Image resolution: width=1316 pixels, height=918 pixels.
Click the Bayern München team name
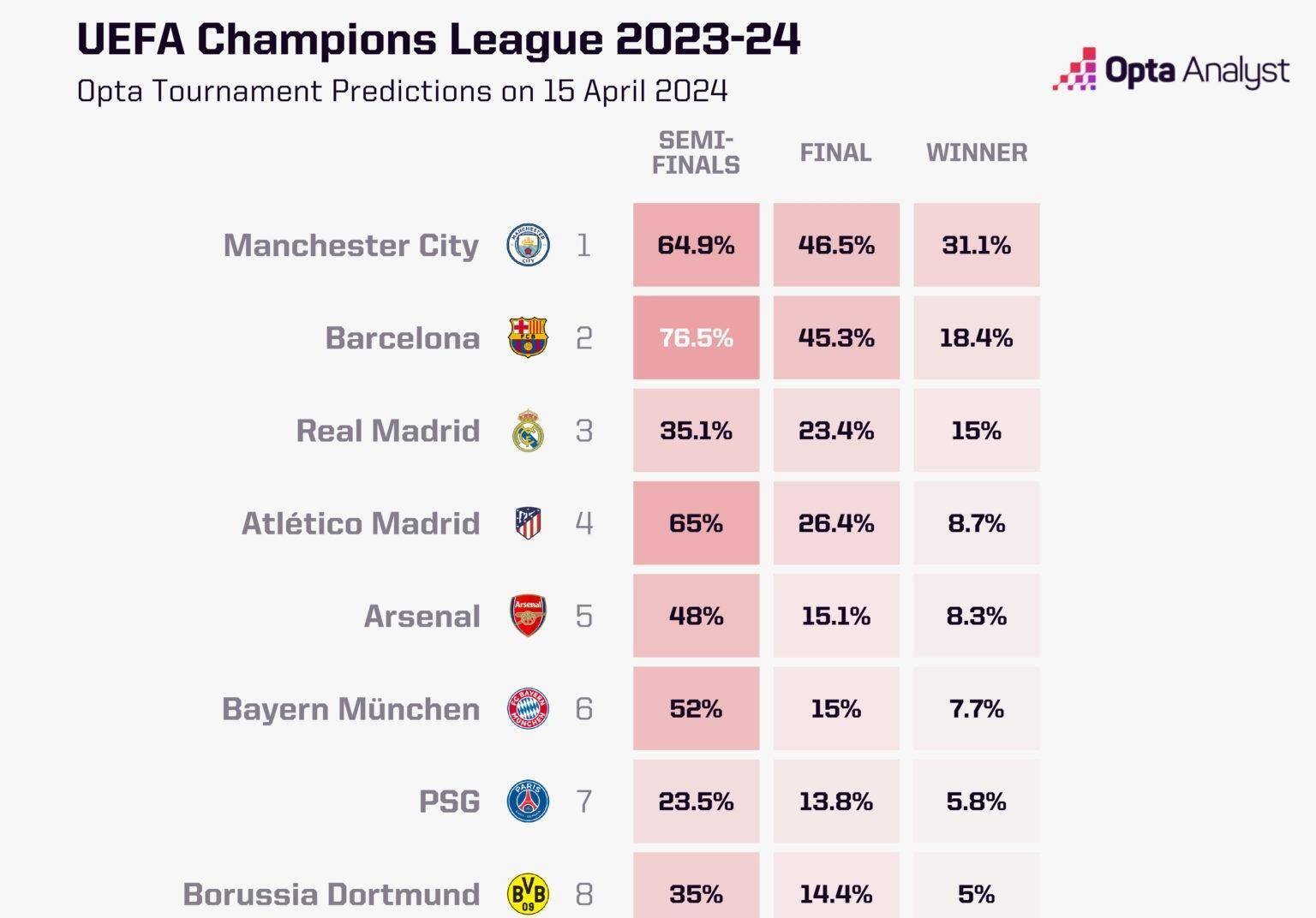coord(351,709)
